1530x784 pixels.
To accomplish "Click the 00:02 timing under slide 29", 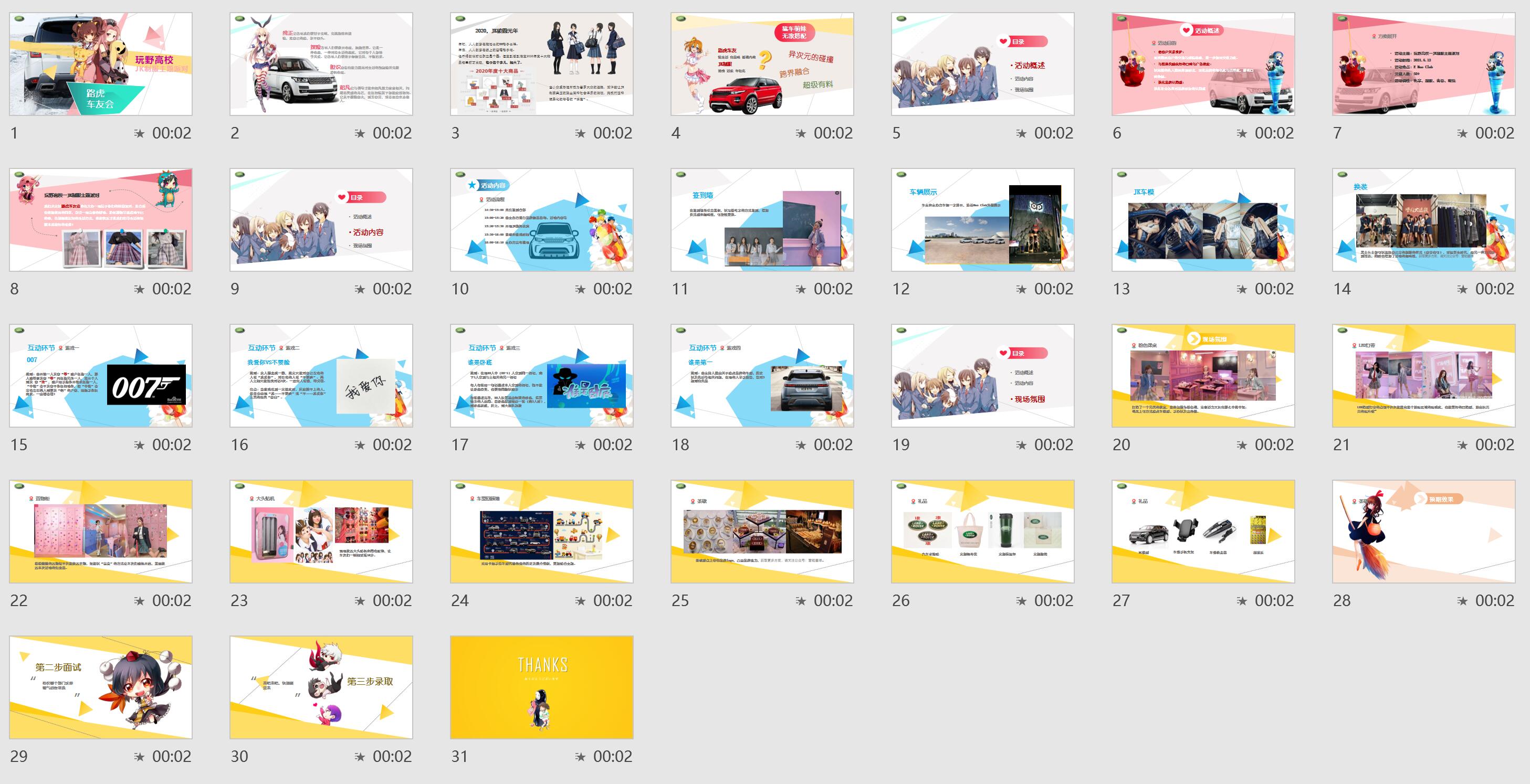I will click(x=172, y=757).
